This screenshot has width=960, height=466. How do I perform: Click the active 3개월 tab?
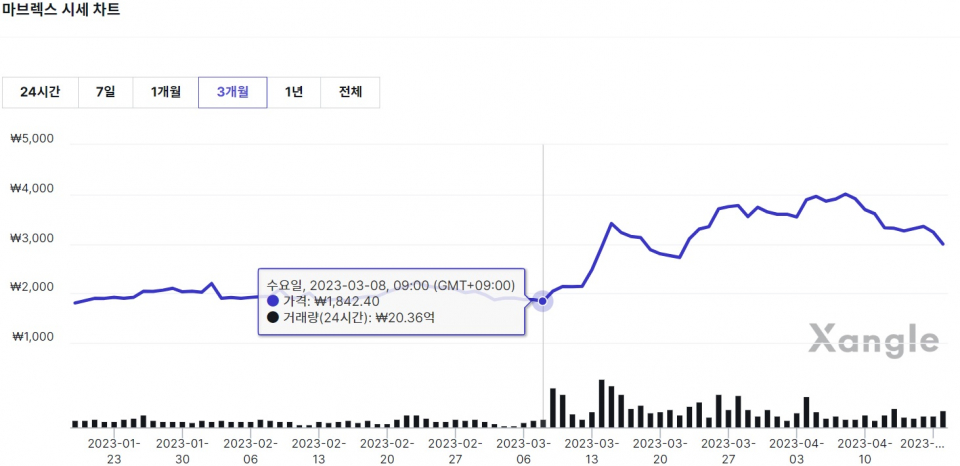232,92
